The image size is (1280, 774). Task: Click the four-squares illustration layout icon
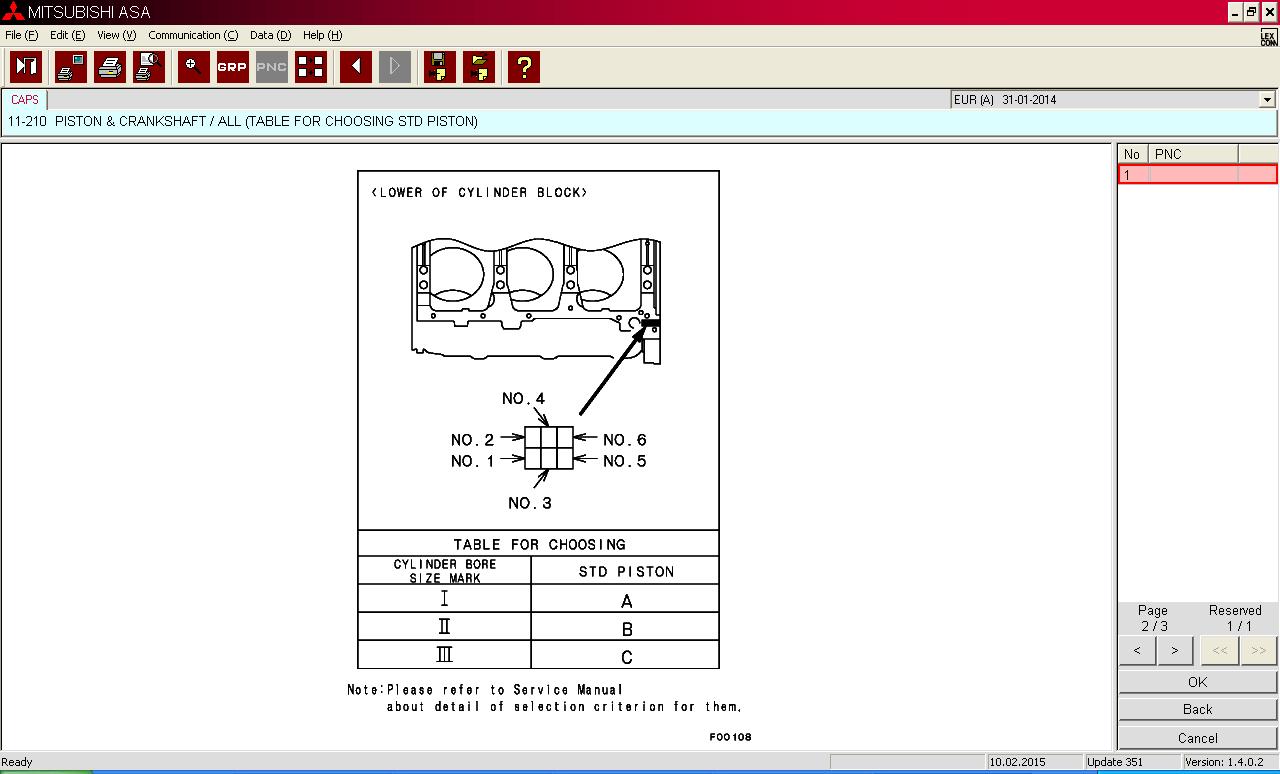click(x=311, y=67)
